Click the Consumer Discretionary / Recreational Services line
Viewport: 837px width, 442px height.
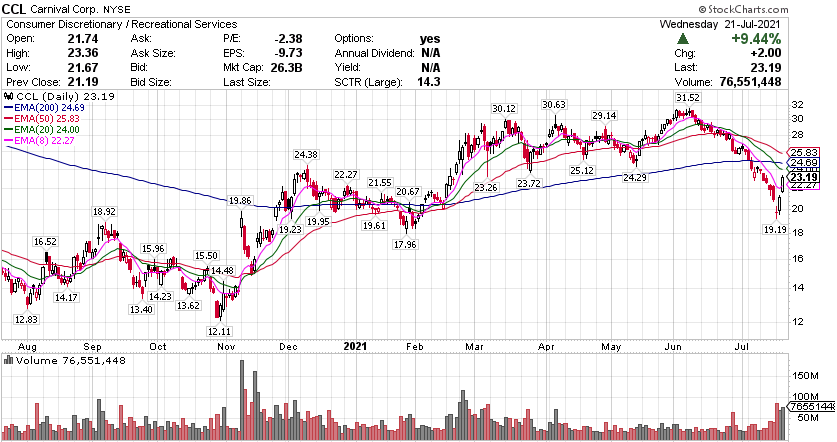[122, 25]
